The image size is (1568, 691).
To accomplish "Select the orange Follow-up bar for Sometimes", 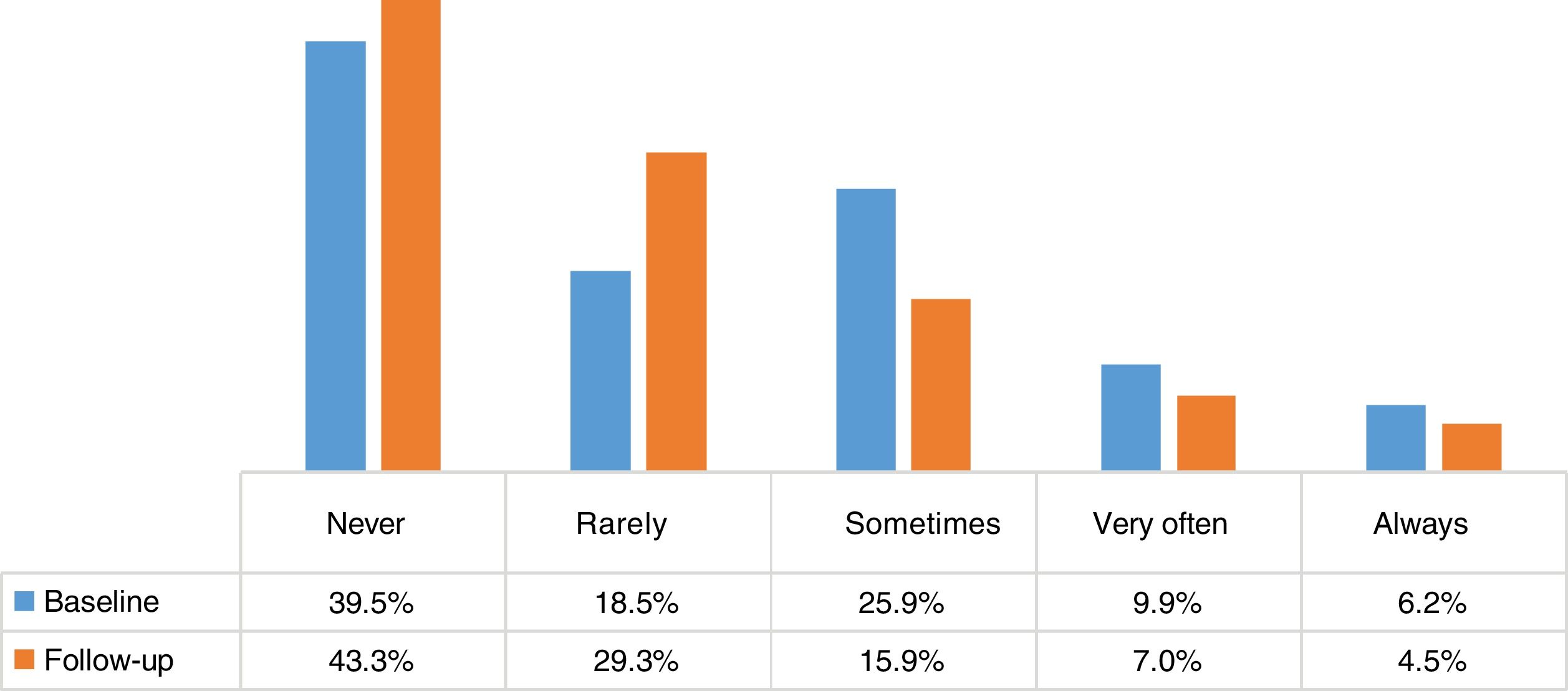I will click(941, 385).
